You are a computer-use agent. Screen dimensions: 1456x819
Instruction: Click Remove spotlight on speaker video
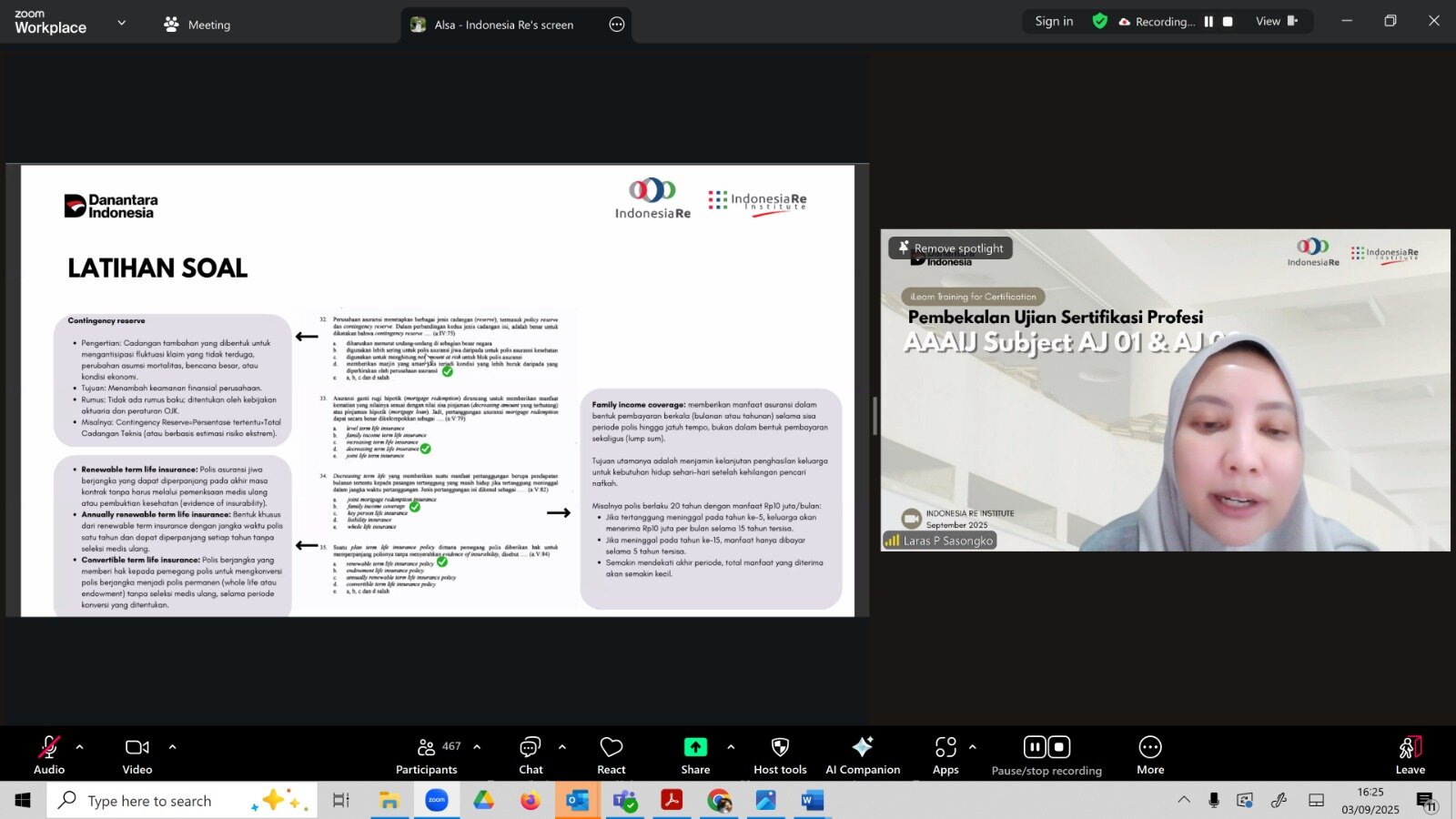tap(950, 248)
